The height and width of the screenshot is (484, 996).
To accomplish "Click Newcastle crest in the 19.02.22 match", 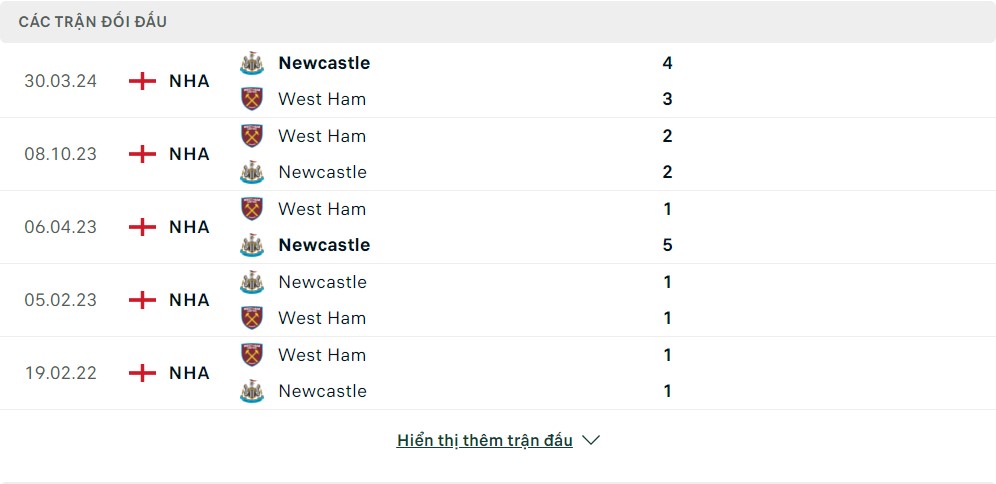I will (252, 391).
